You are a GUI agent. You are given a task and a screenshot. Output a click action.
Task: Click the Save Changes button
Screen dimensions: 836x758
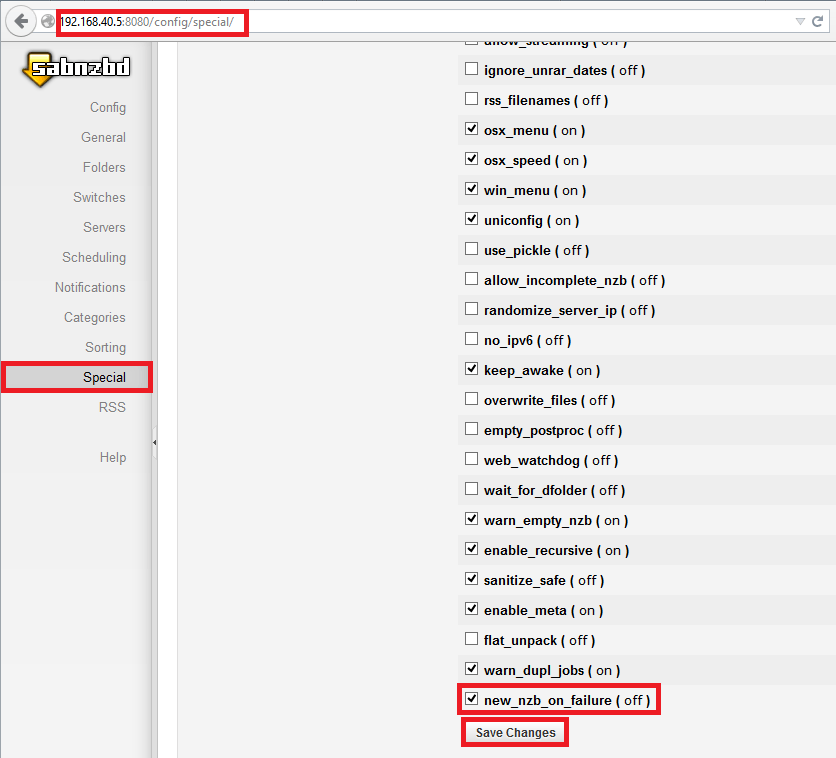pos(515,733)
